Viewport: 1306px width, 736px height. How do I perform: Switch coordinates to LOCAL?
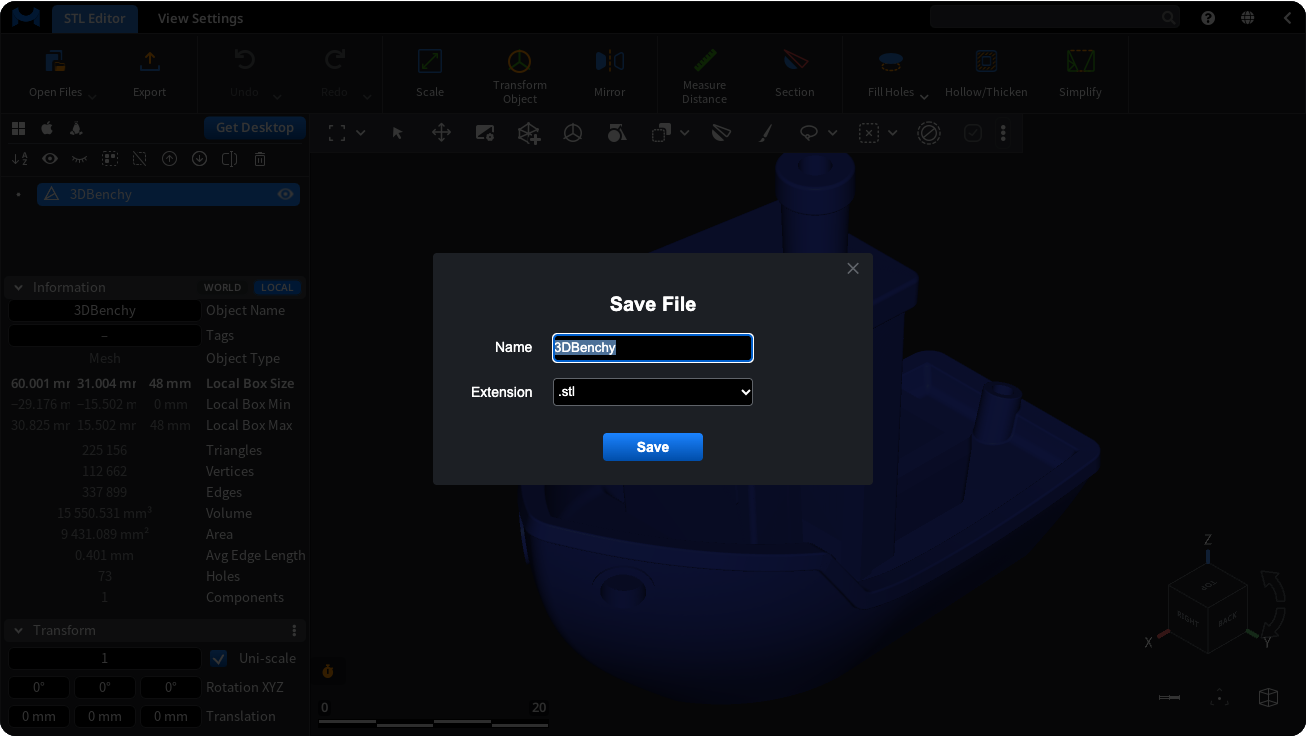277,287
